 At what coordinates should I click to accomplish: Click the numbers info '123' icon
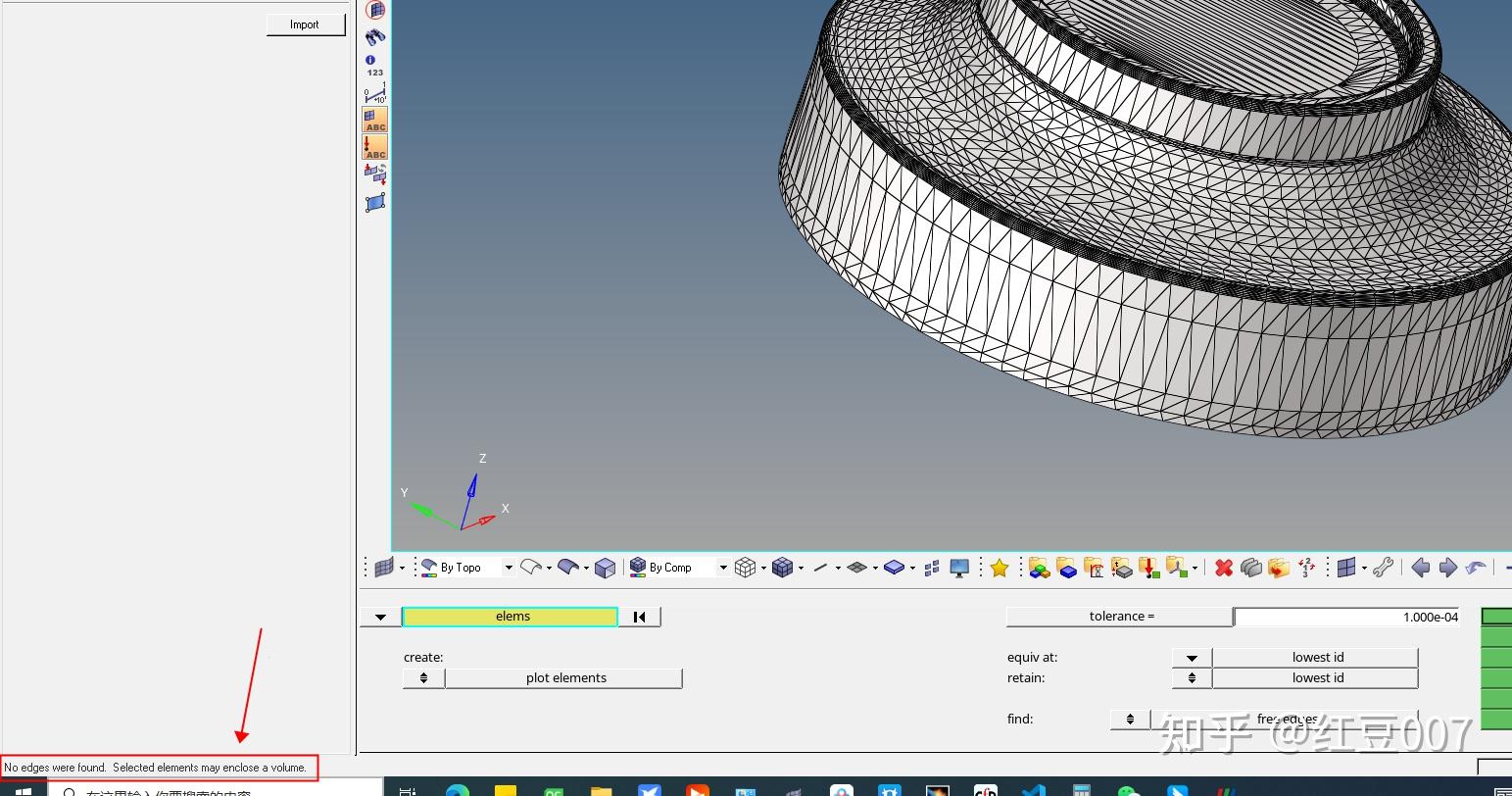click(x=375, y=66)
